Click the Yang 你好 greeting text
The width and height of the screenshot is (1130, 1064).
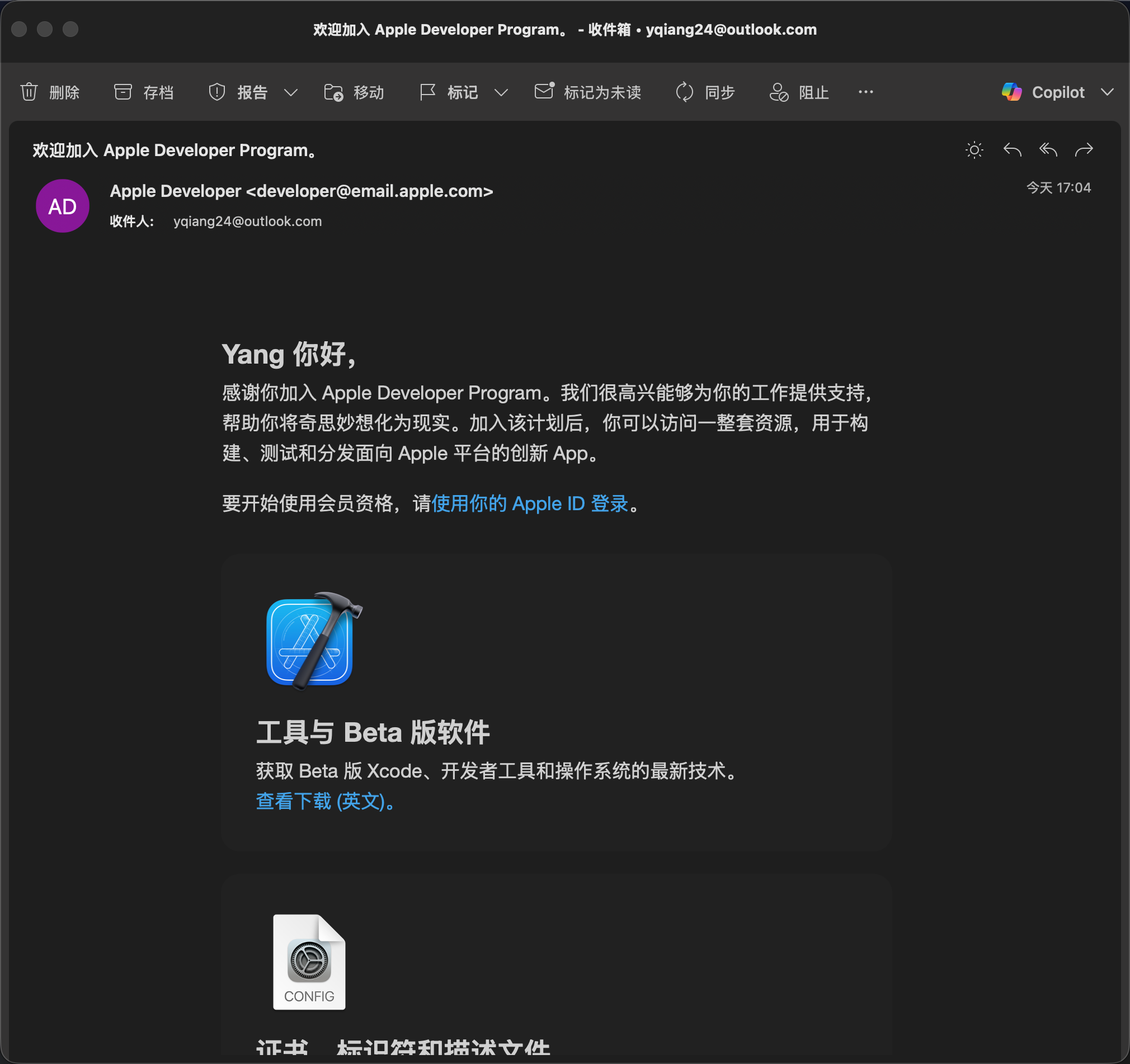[x=289, y=355]
